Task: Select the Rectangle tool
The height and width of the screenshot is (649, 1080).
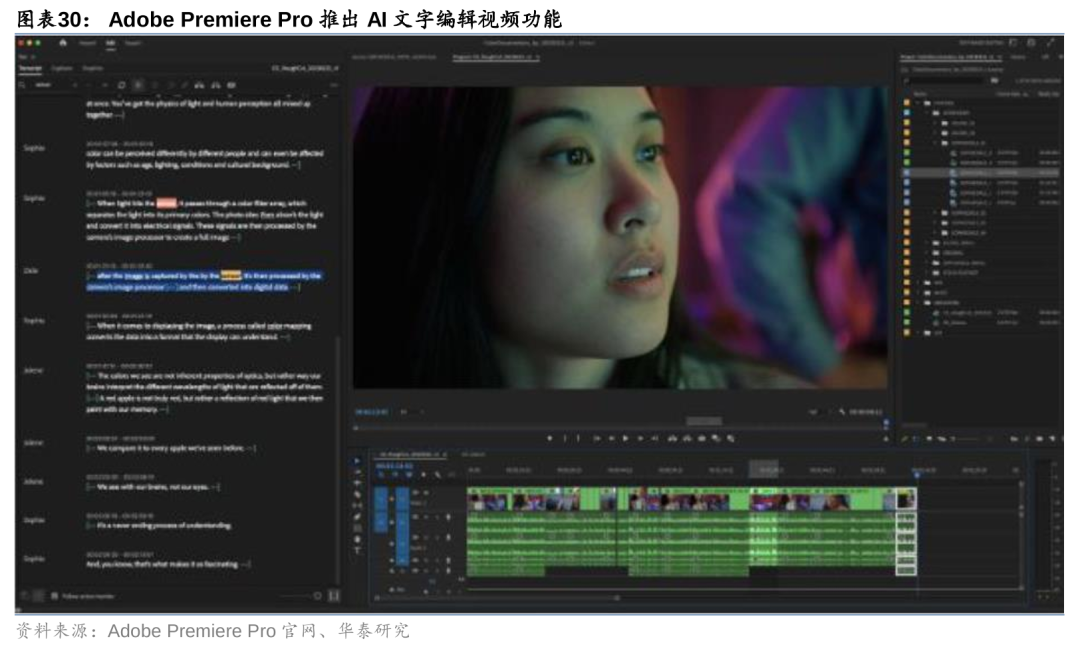Action: [357, 528]
